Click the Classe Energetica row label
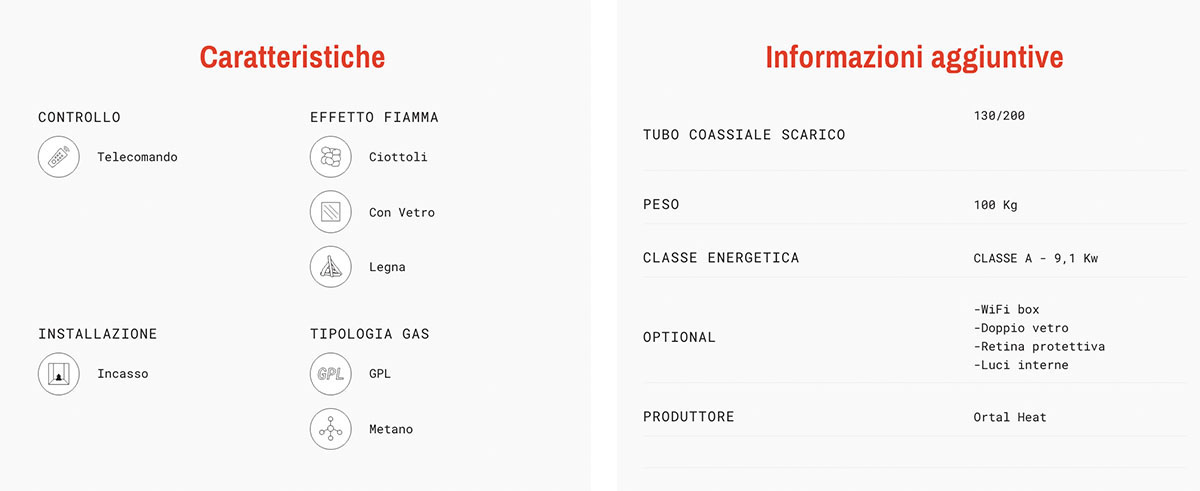 721,258
